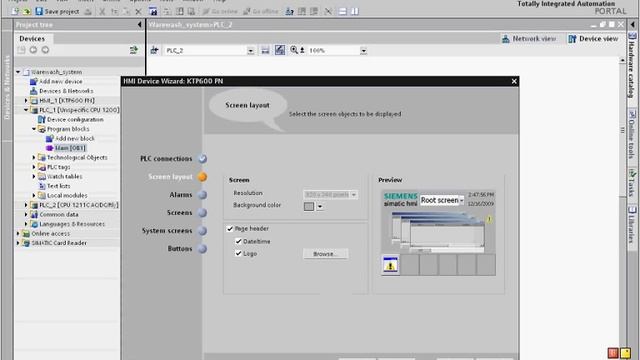This screenshot has width=640, height=360.
Task: Select the Devices tab in project tree
Action: (x=32, y=39)
